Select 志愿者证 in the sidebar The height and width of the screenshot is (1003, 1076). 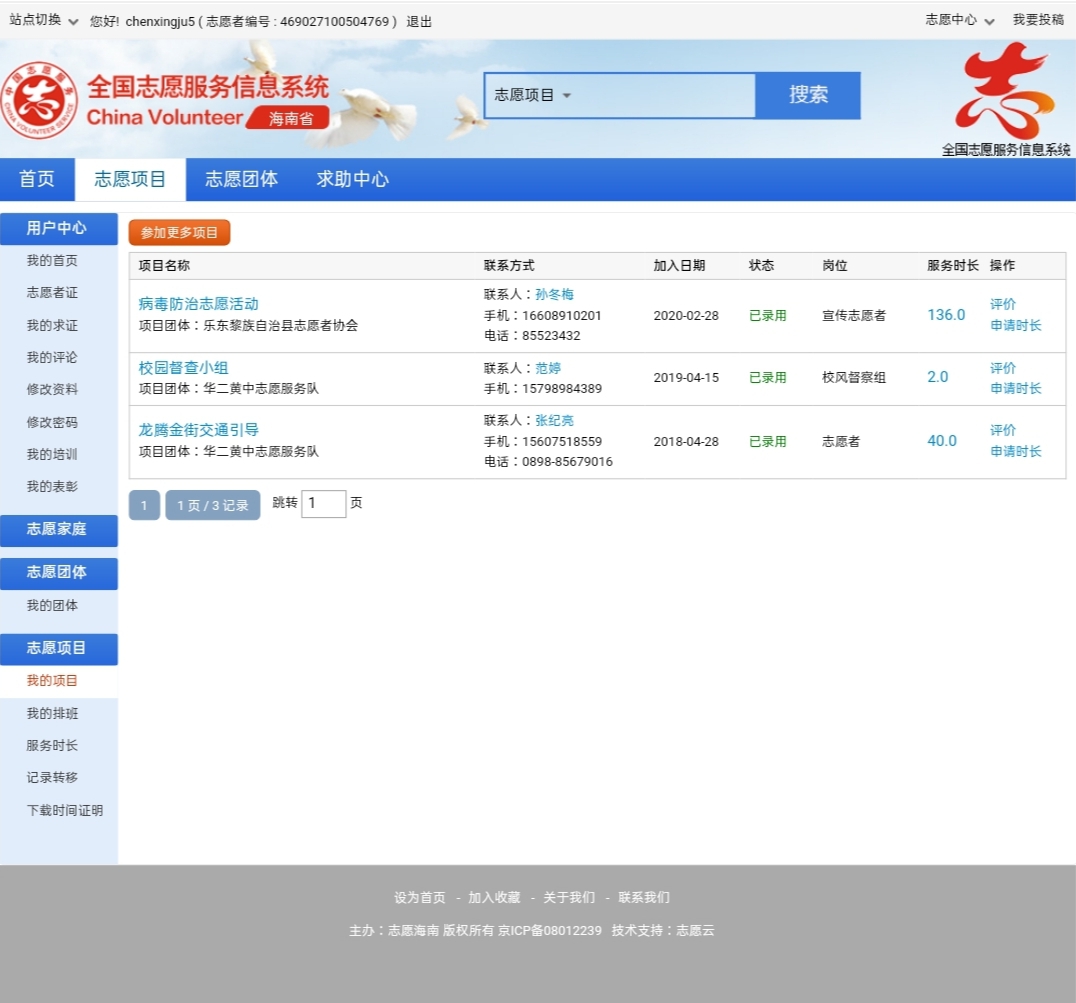point(52,293)
